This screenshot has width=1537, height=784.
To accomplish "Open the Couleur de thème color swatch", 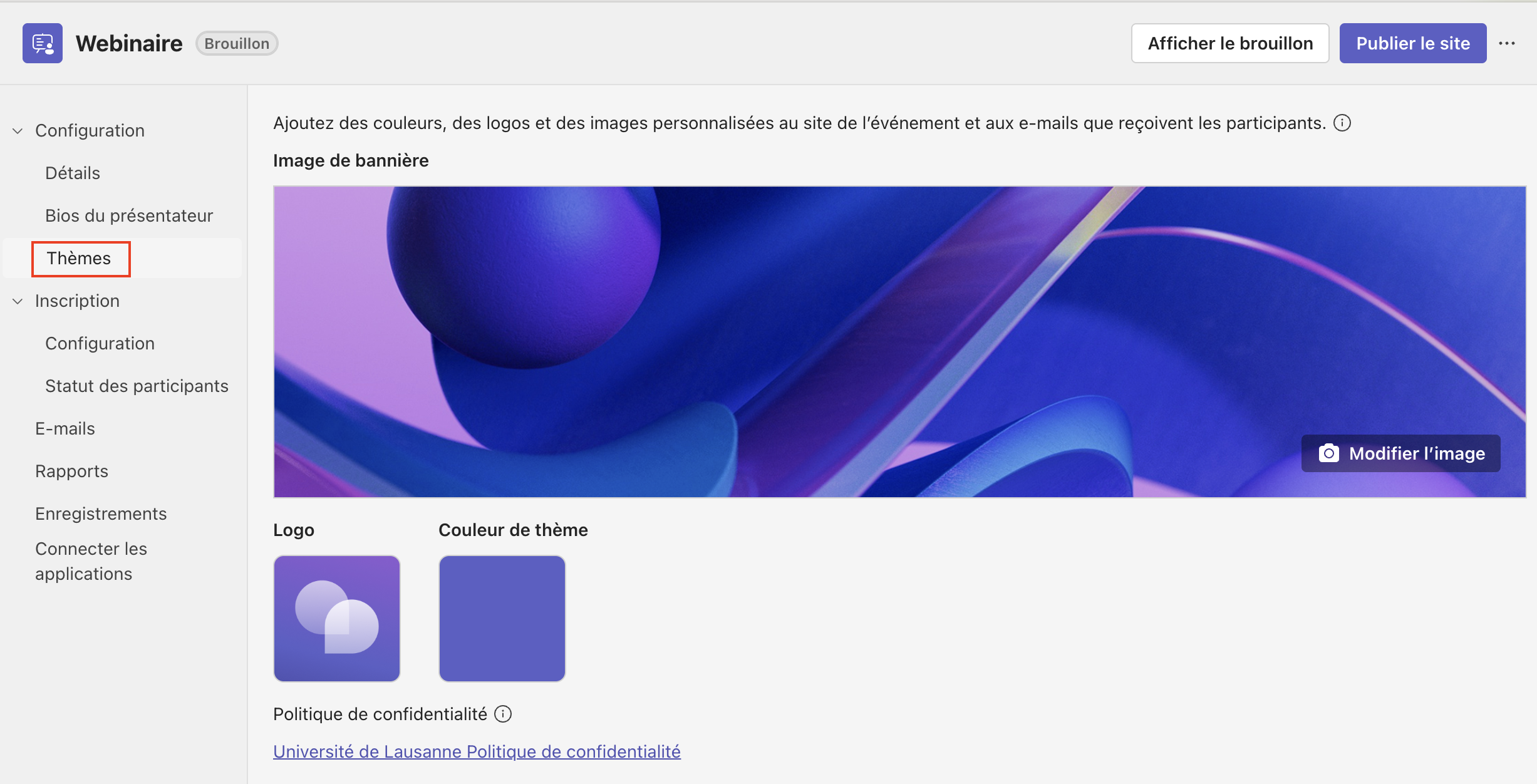I will coord(502,618).
